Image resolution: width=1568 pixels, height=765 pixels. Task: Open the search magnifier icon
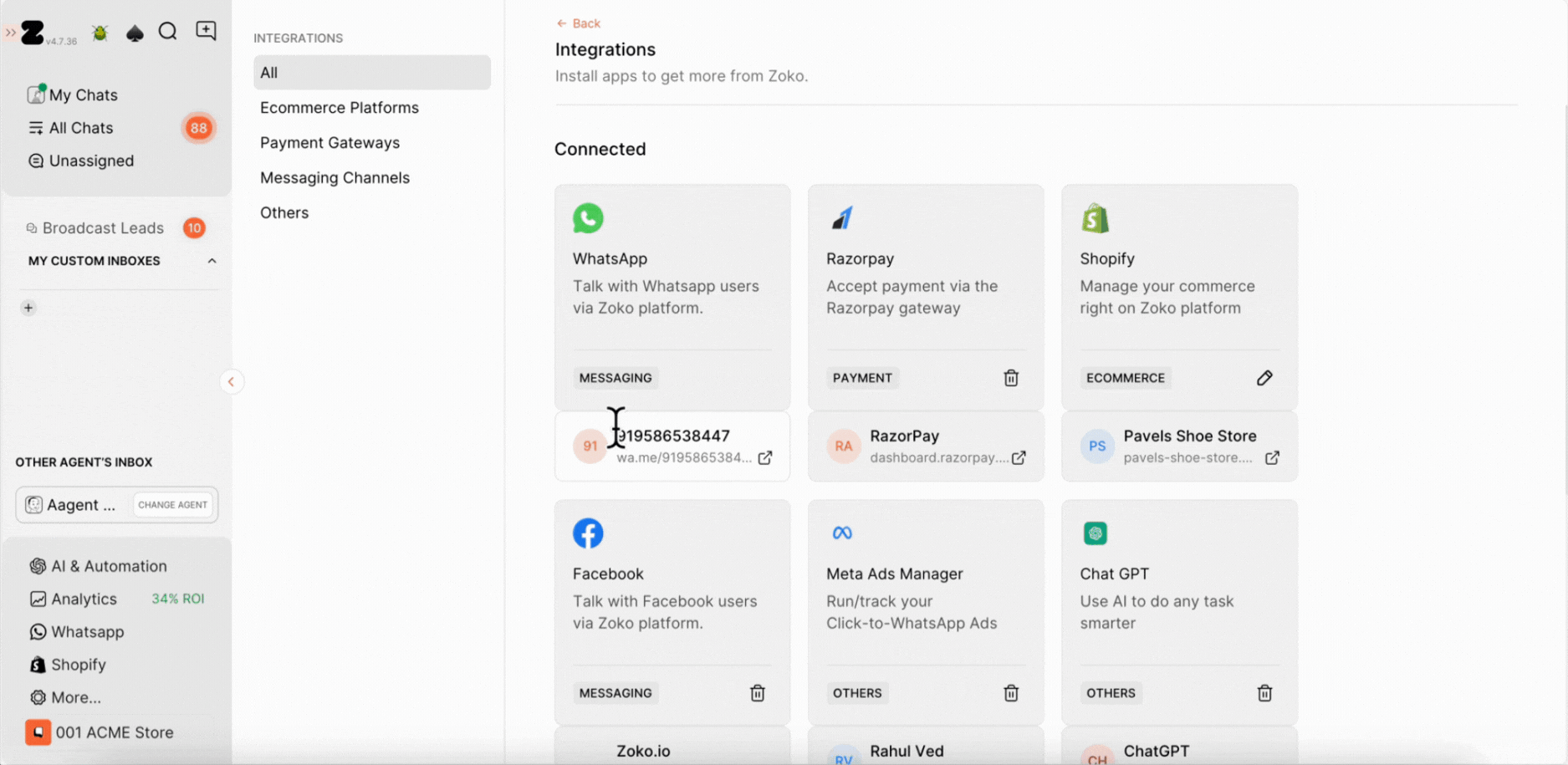[x=168, y=32]
